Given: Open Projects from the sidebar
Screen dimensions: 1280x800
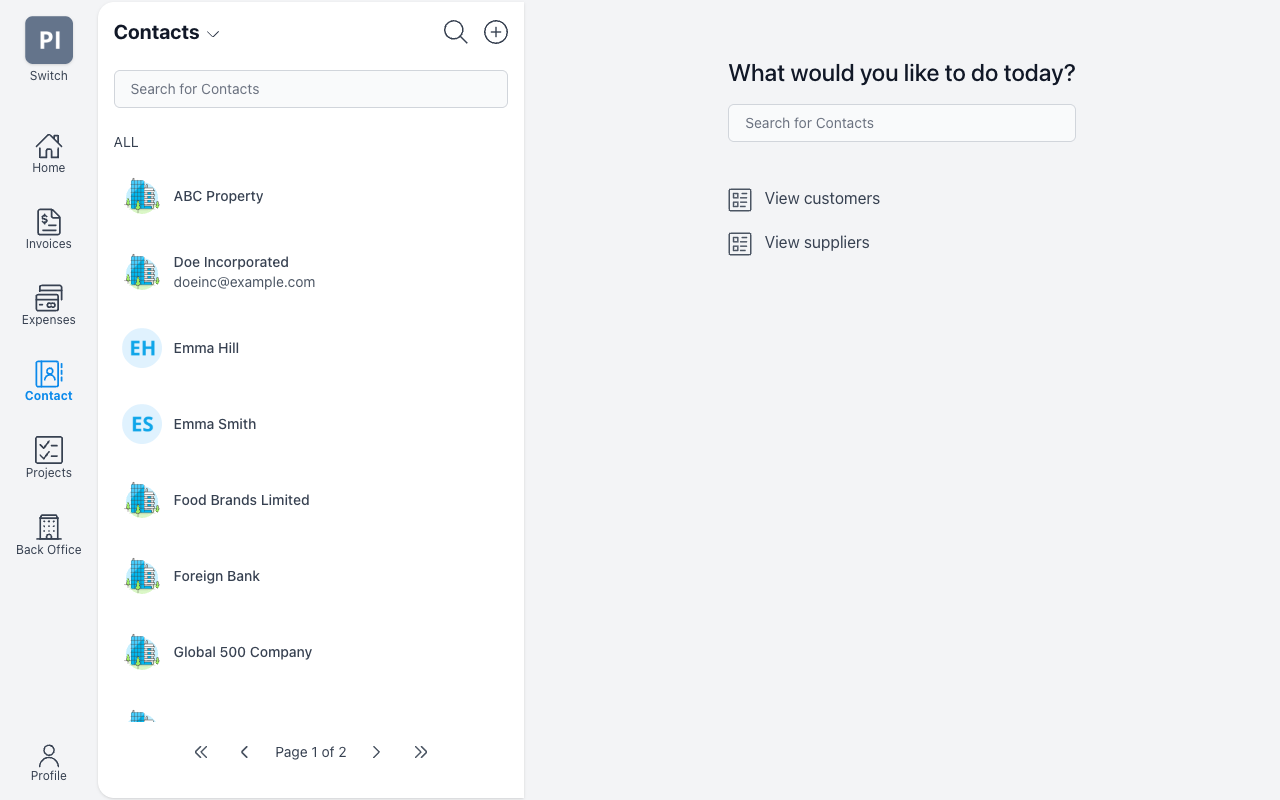Looking at the screenshot, I should pyautogui.click(x=48, y=458).
